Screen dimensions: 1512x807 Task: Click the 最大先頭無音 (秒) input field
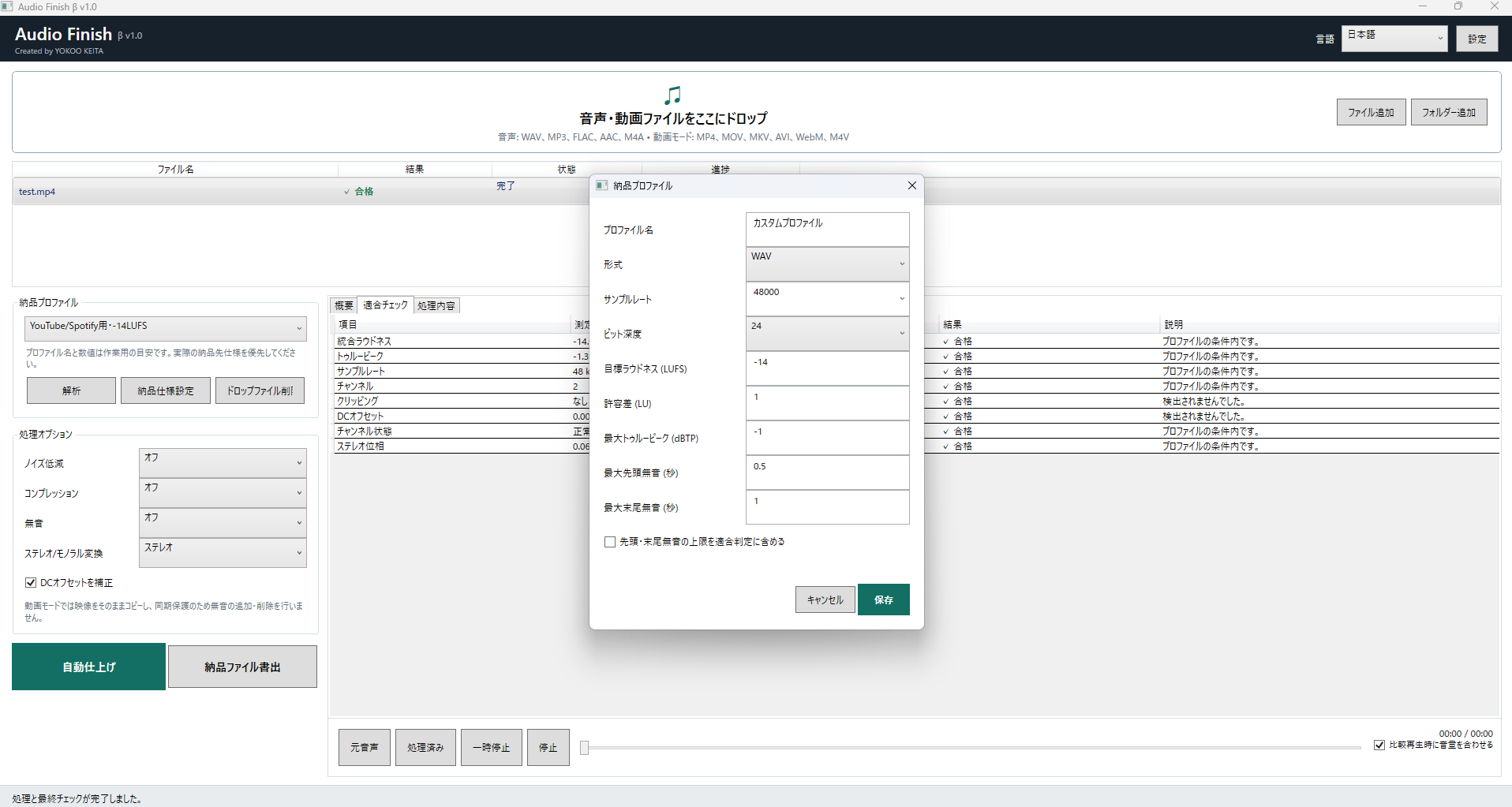pos(827,473)
